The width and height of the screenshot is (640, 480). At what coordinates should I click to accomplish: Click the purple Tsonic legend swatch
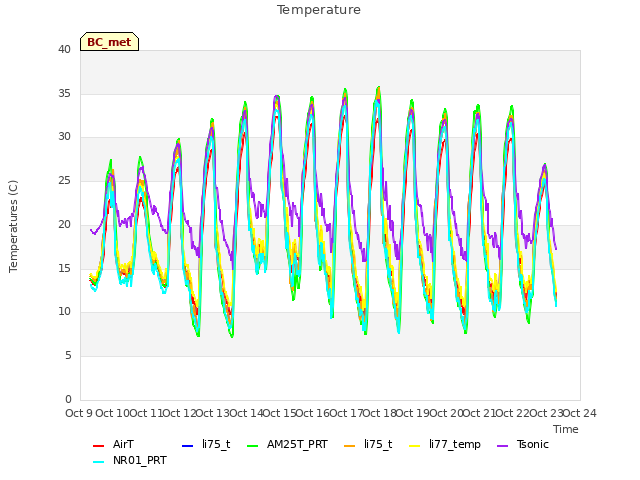click(x=503, y=445)
